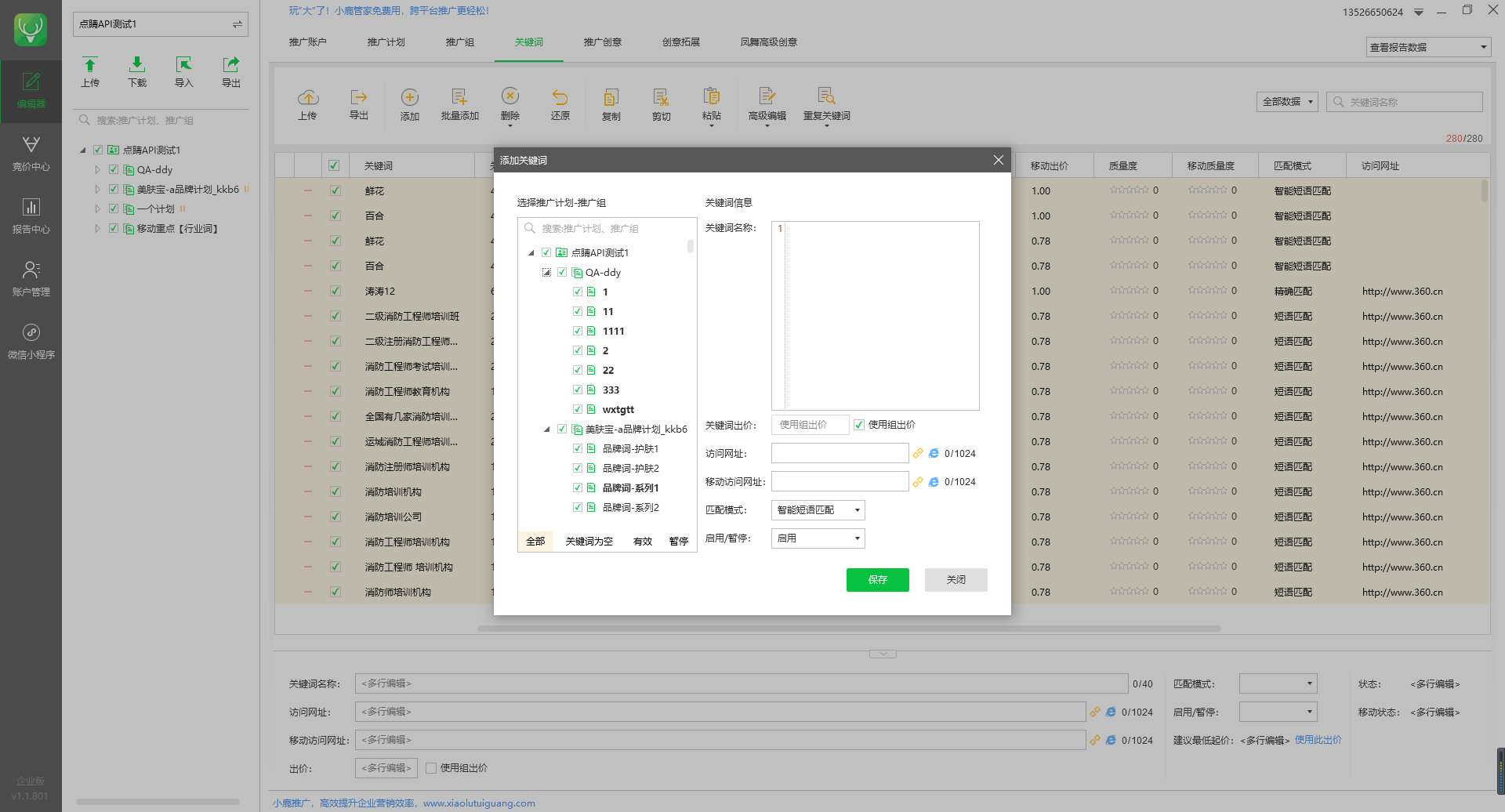
Task: Click the cloud 上传 toolbar icon
Action: click(308, 105)
